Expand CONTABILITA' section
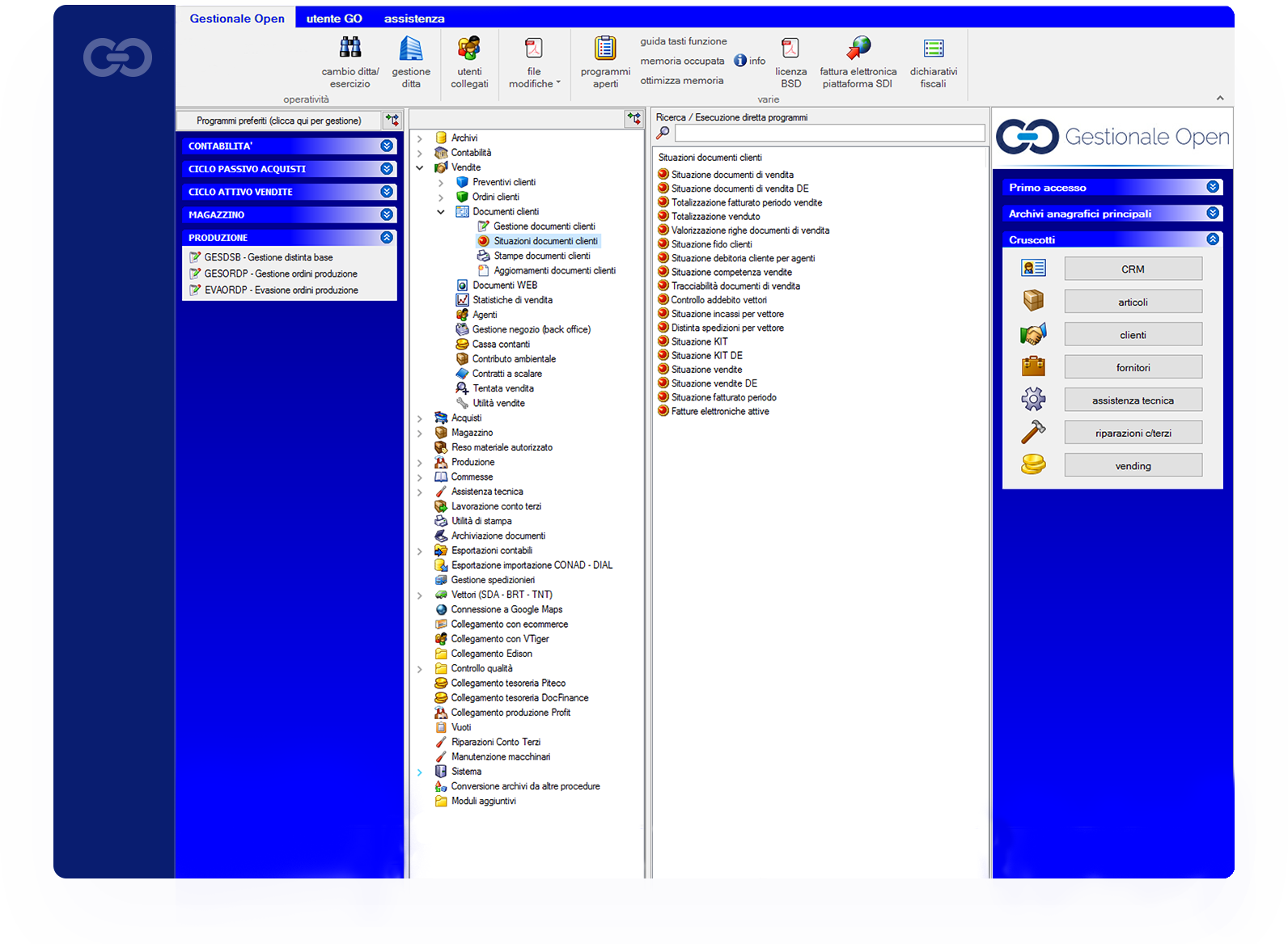The width and height of the screenshot is (1288, 944). pyautogui.click(x=387, y=146)
